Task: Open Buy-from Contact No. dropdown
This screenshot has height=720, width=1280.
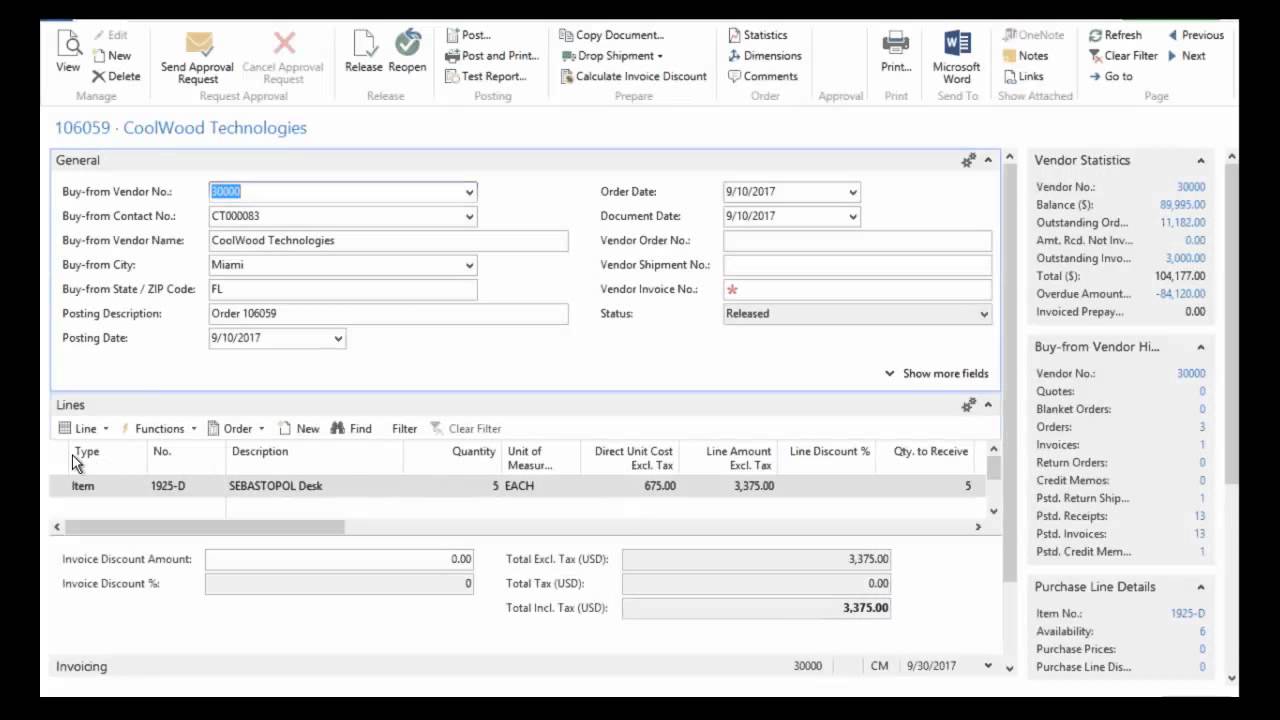Action: 469,216
